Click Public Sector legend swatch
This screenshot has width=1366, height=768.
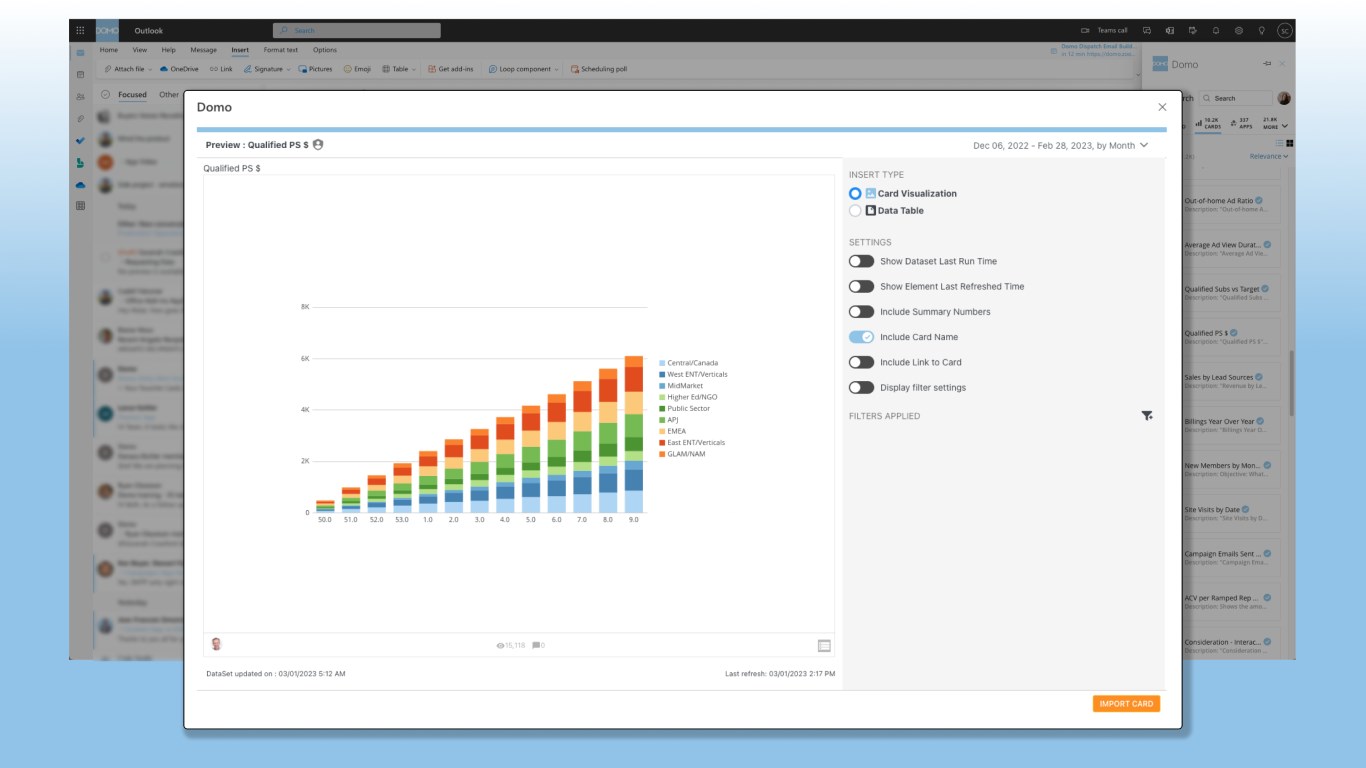[662, 408]
